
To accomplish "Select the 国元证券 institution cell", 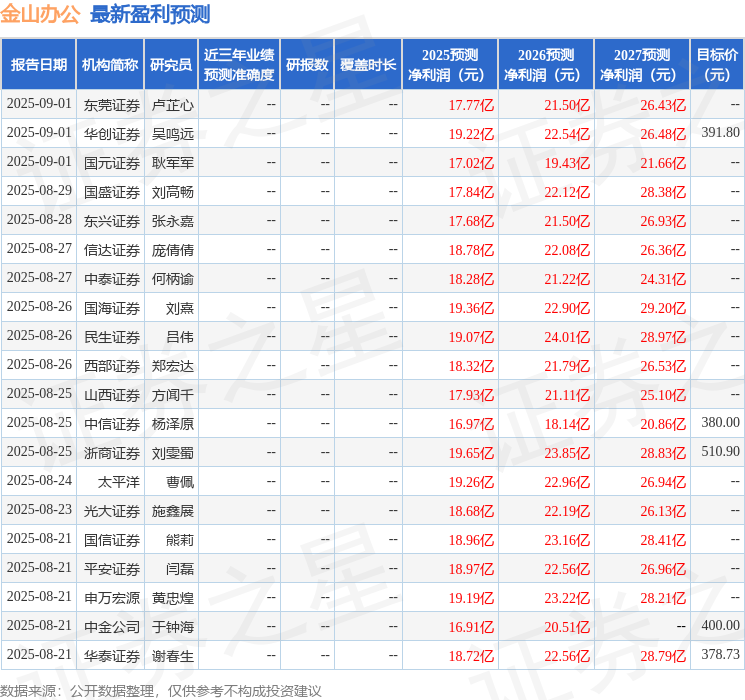I will pyautogui.click(x=112, y=163).
